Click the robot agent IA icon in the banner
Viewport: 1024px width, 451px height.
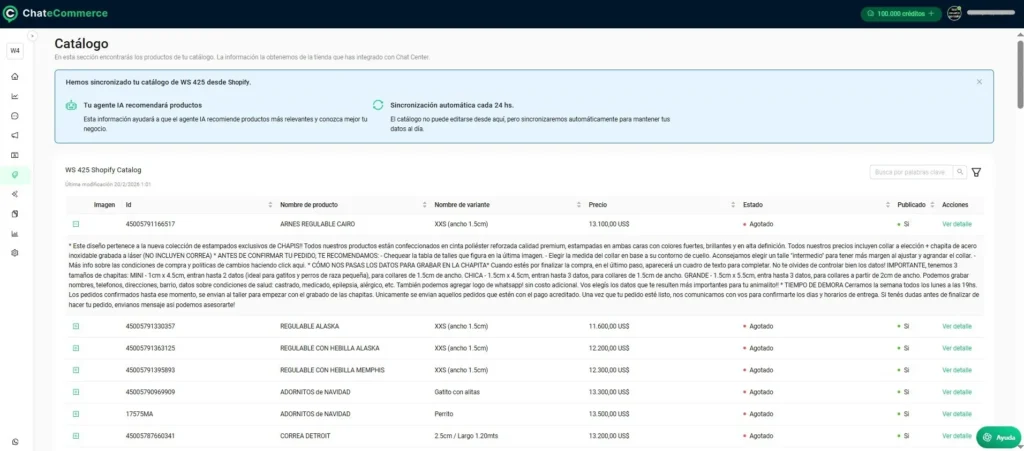pos(71,104)
